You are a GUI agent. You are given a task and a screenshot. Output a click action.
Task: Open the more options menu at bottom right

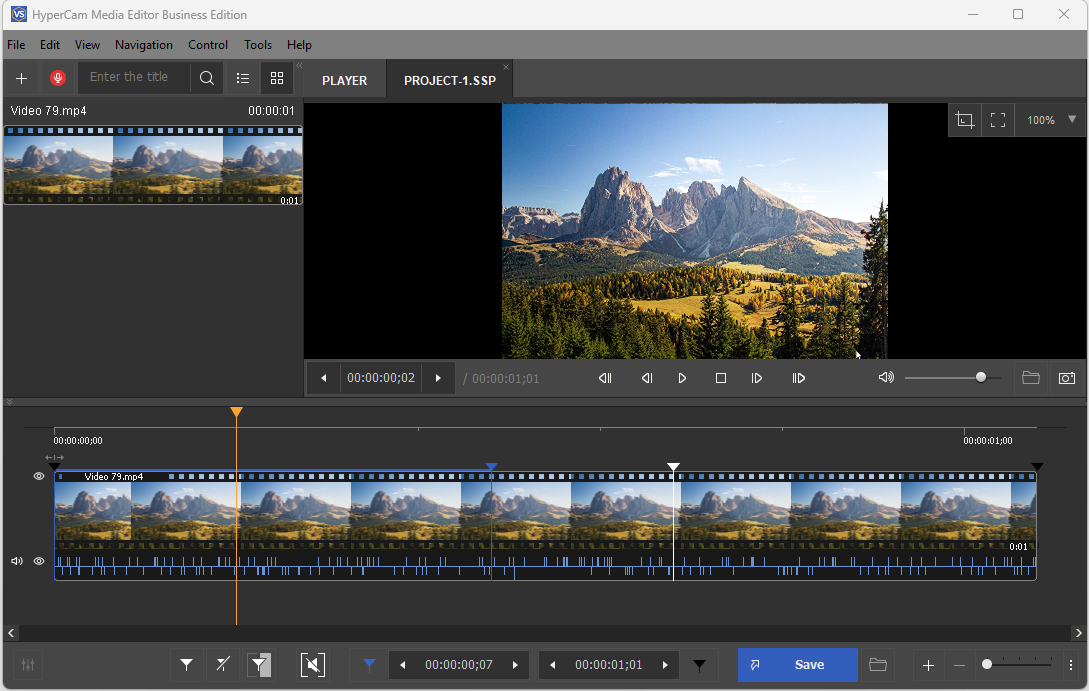[1070, 665]
